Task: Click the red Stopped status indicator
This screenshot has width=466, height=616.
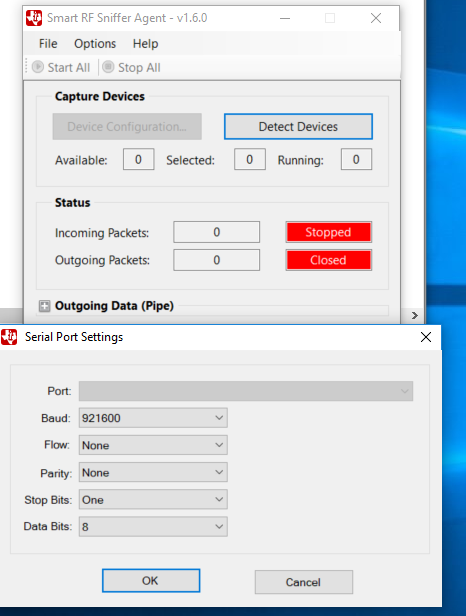Action: tap(328, 232)
